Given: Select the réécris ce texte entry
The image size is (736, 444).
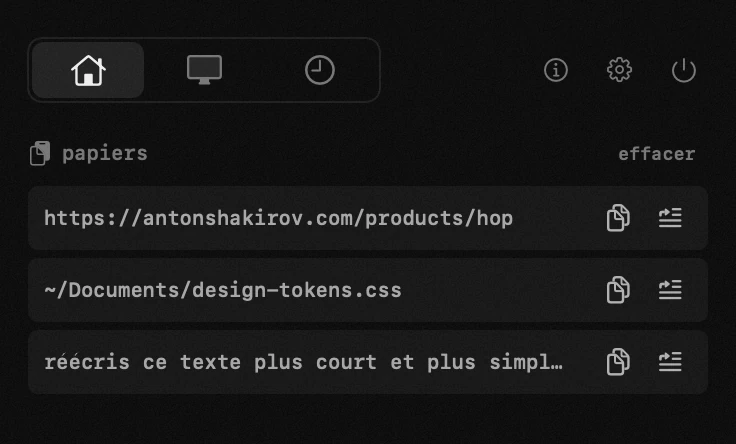Looking at the screenshot, I should click(x=368, y=362).
